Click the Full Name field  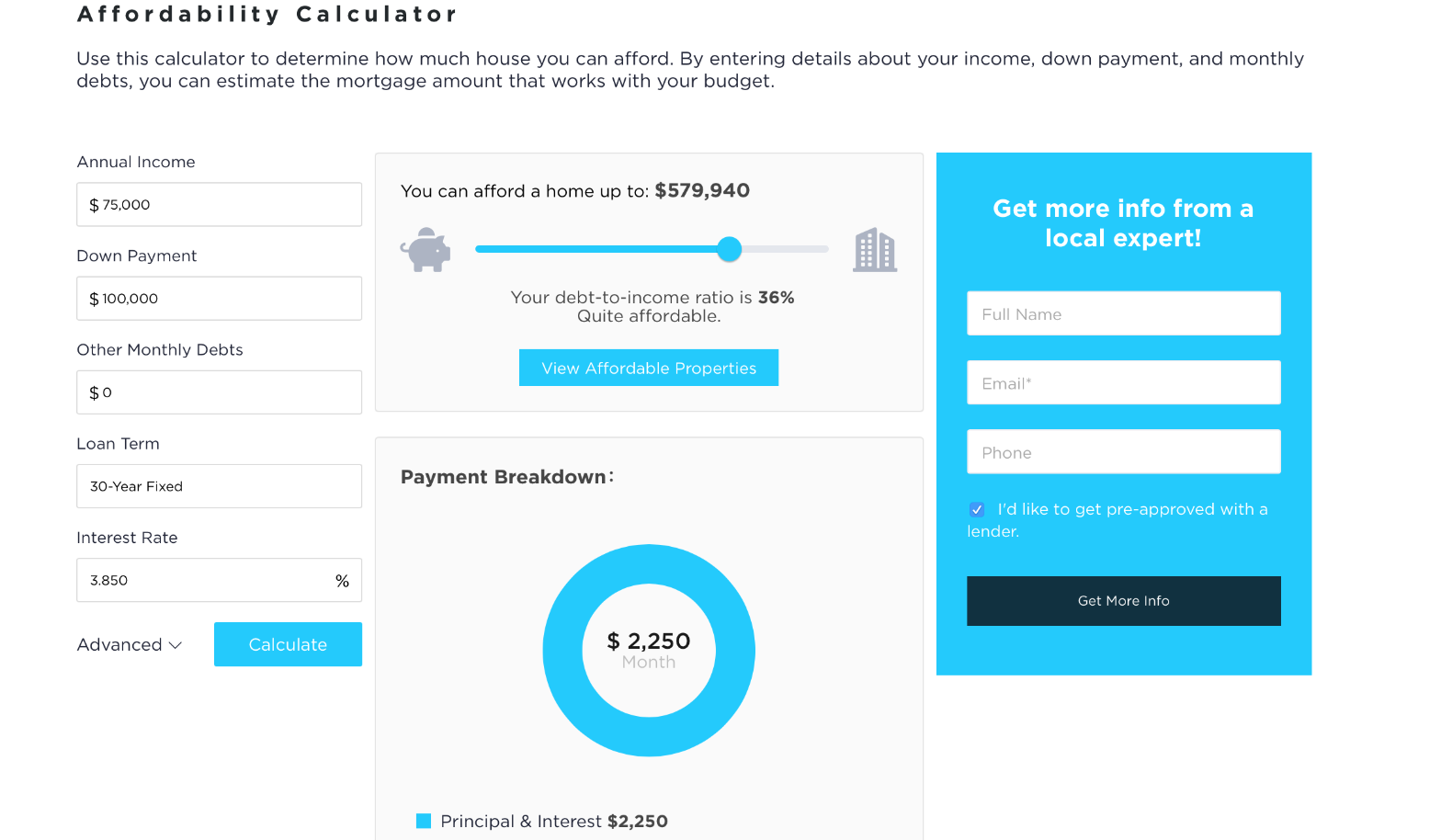pos(1123,313)
